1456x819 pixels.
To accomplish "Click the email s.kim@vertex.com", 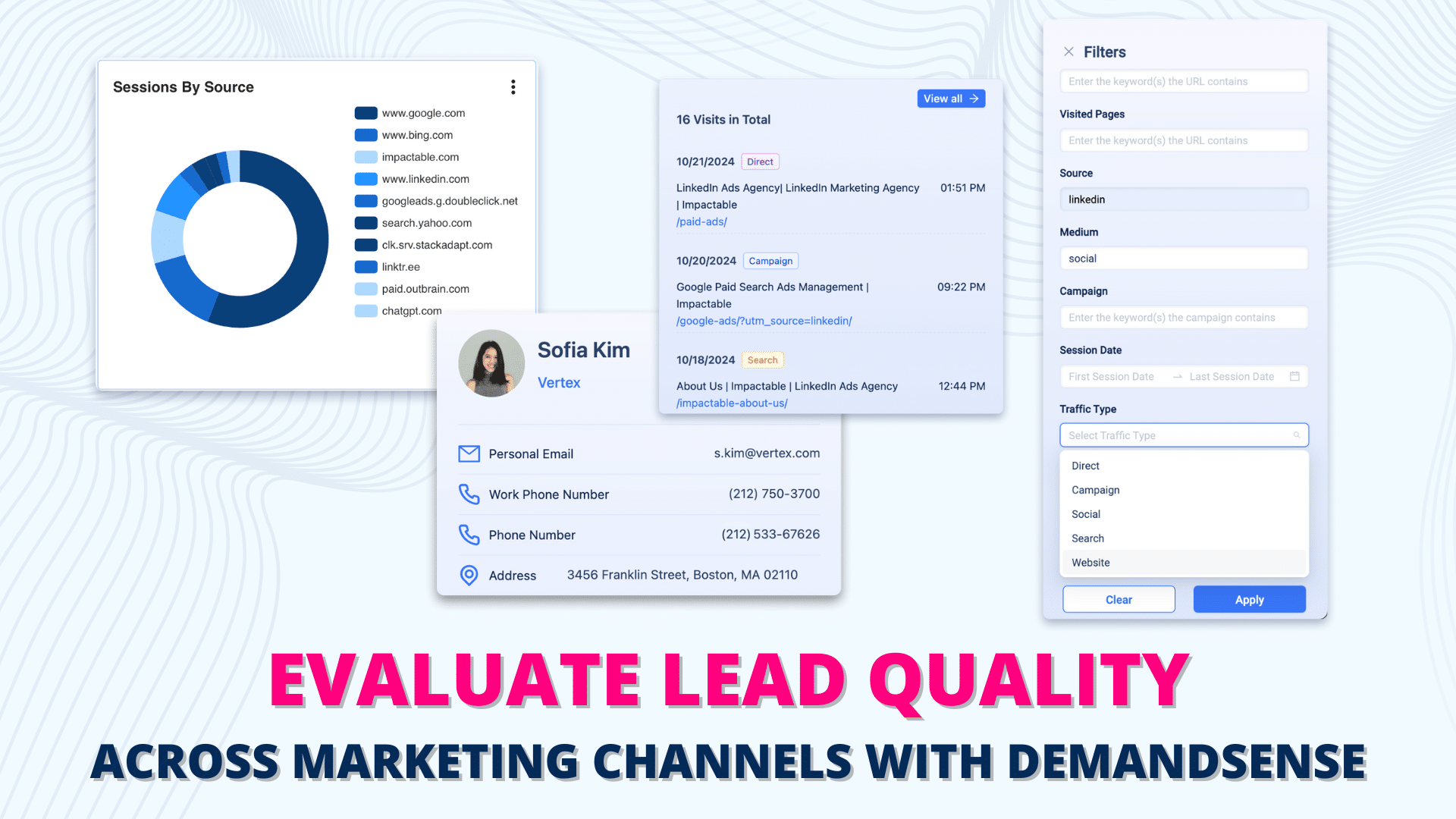I will [x=767, y=453].
